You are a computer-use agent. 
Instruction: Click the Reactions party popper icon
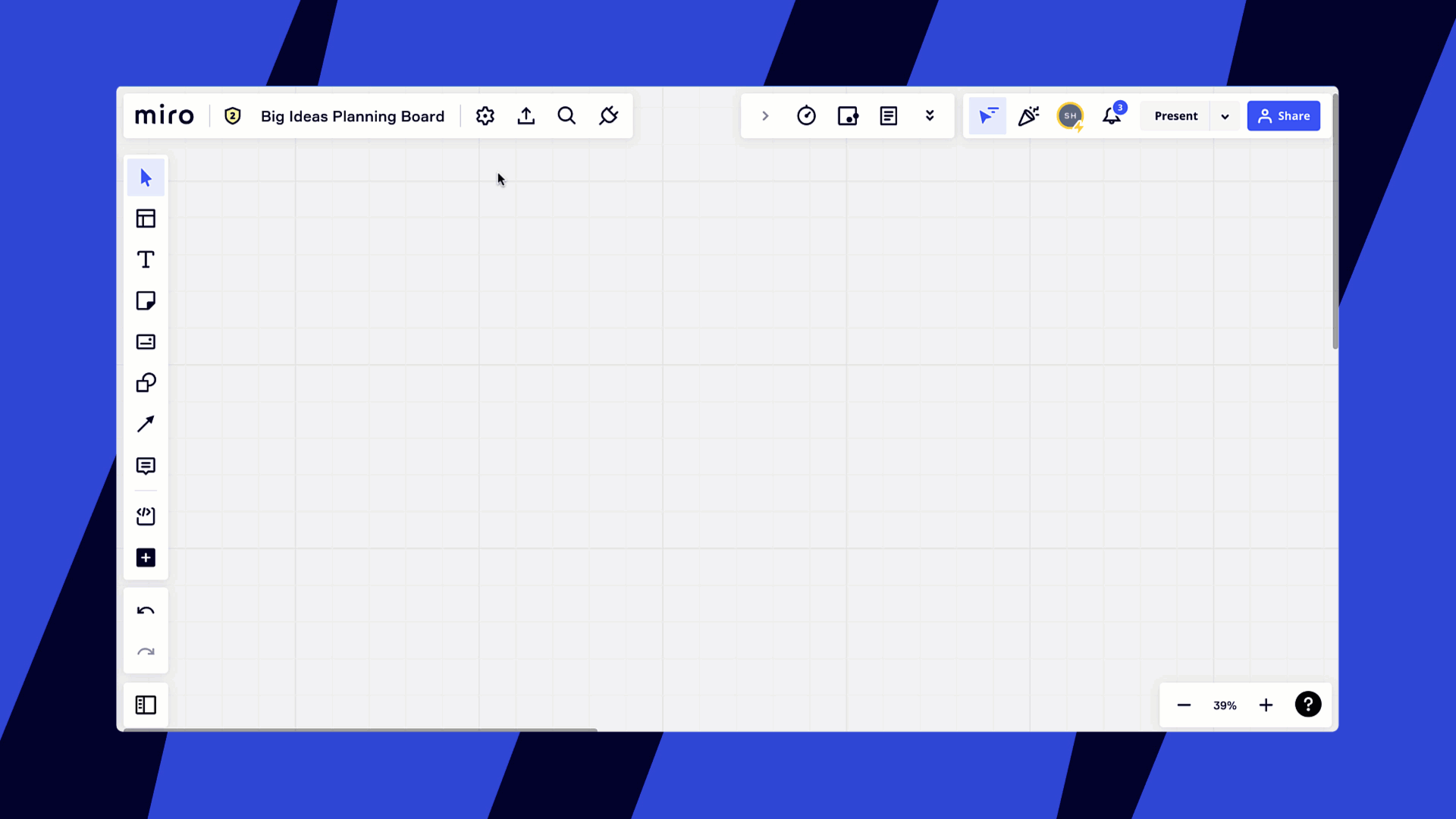(1028, 116)
